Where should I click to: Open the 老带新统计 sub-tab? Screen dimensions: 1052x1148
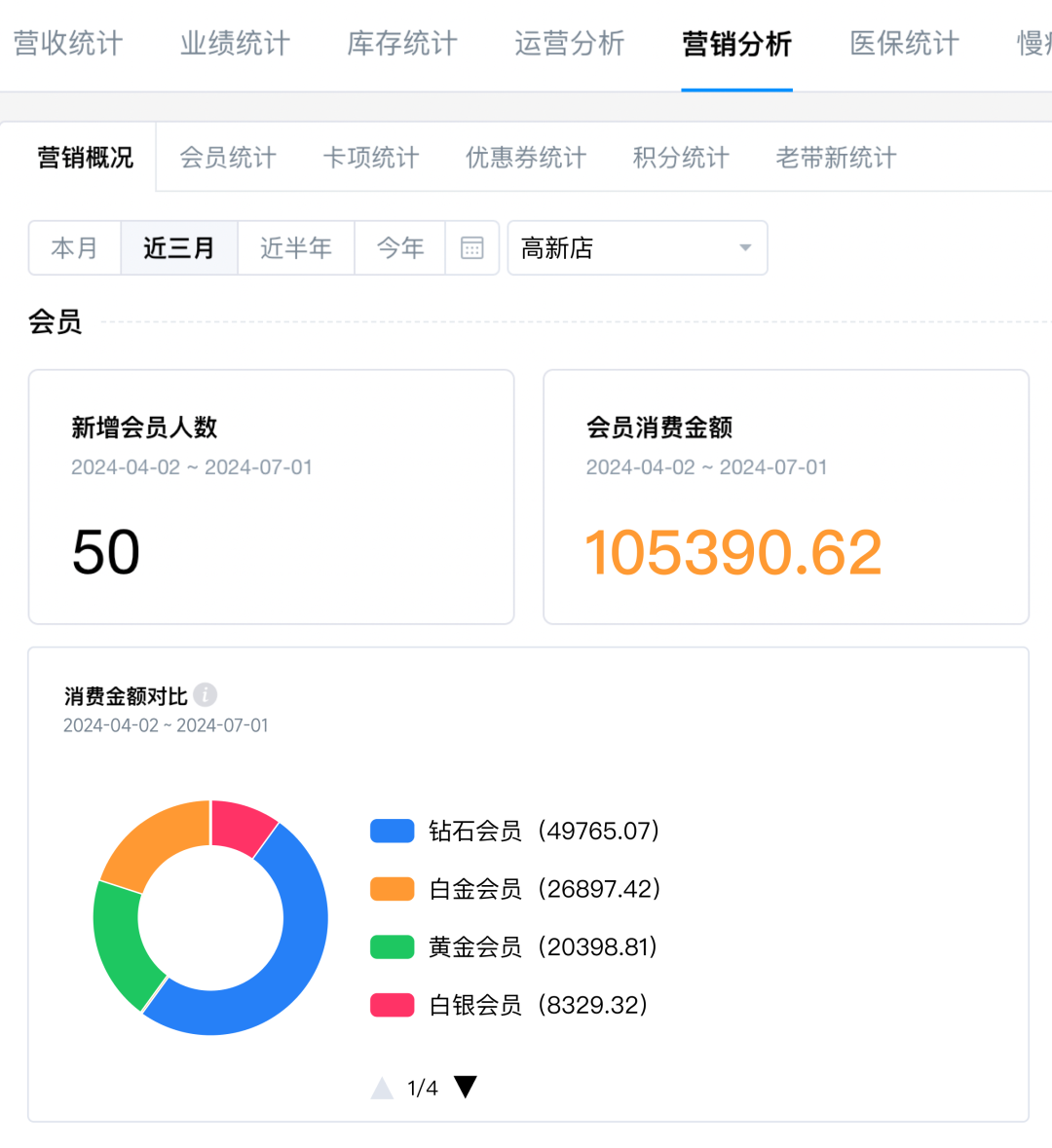coord(836,158)
